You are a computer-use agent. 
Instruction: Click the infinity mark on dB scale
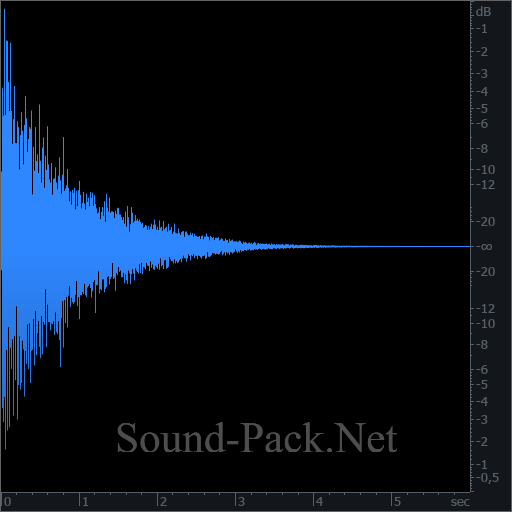click(x=484, y=247)
